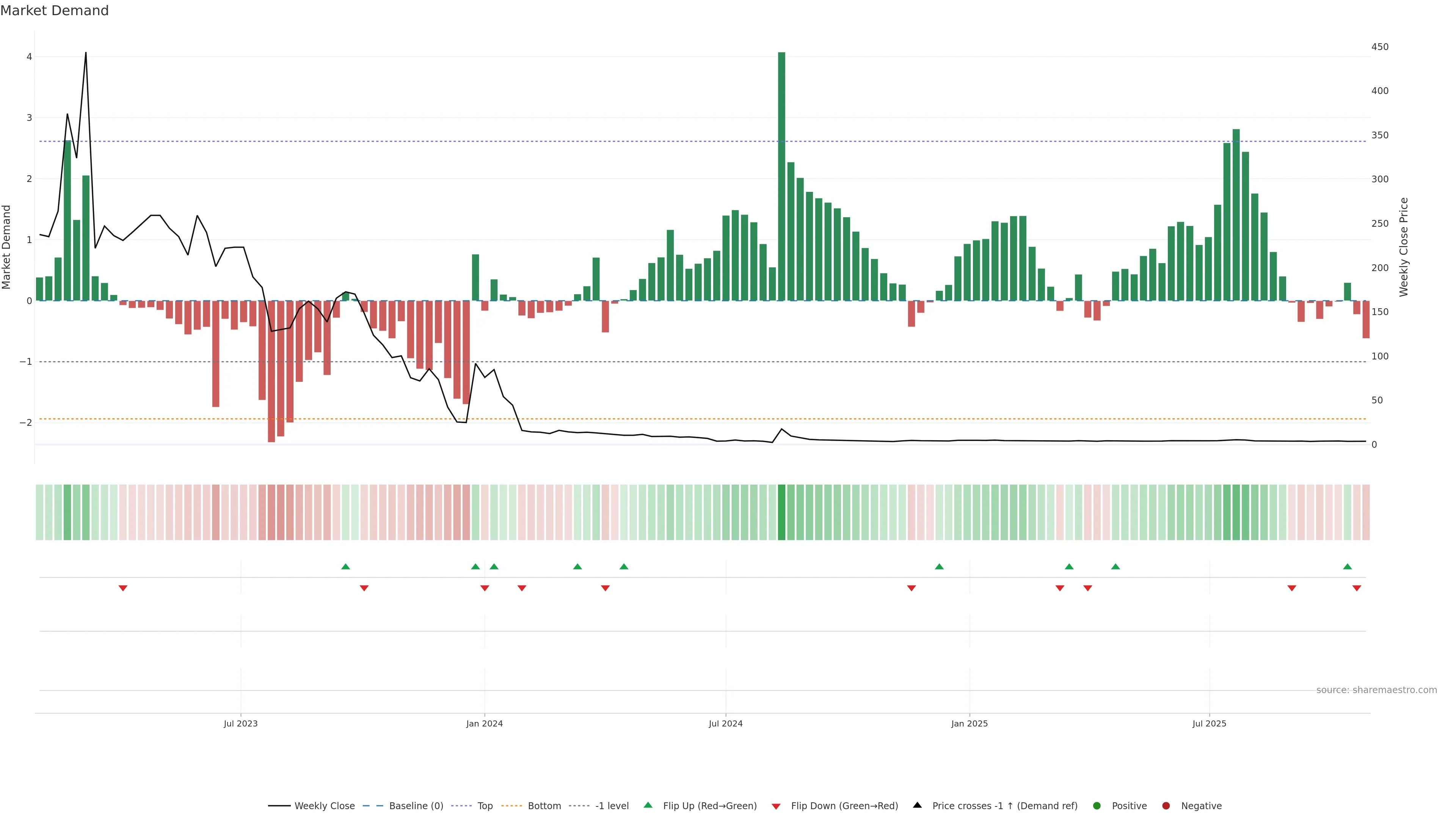
Task: Click the Weekly Close Price axis title
Action: (x=1404, y=247)
